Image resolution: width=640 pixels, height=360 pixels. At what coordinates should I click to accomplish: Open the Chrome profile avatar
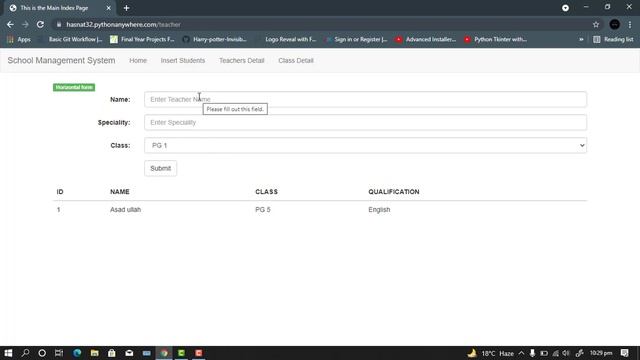tap(615, 24)
